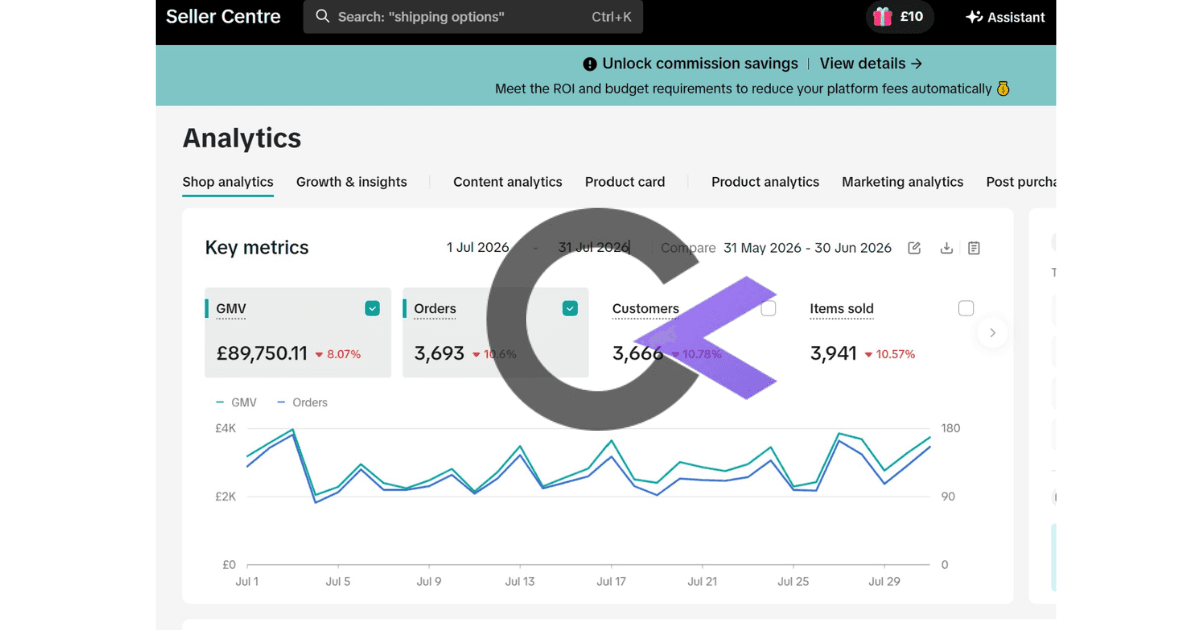Click the Key metrics heading
The image size is (1200, 630).
(x=257, y=248)
